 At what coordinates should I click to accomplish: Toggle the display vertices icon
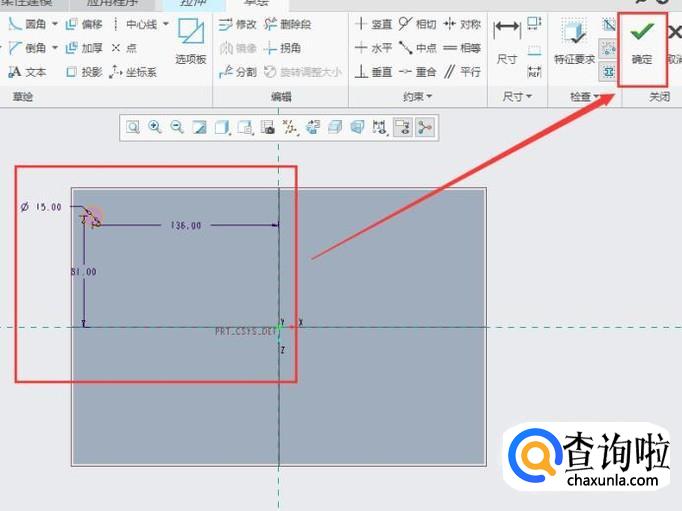tap(425, 127)
